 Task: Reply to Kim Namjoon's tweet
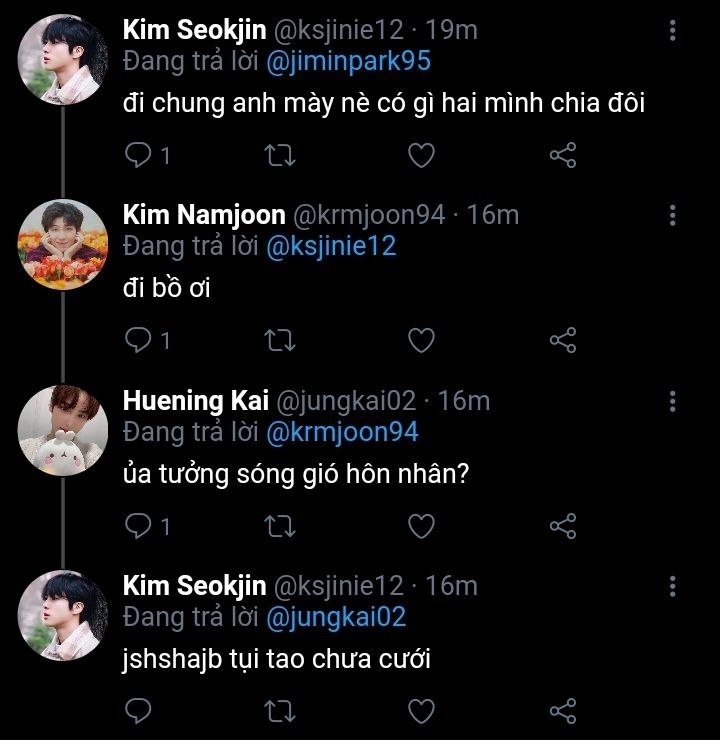(x=139, y=340)
